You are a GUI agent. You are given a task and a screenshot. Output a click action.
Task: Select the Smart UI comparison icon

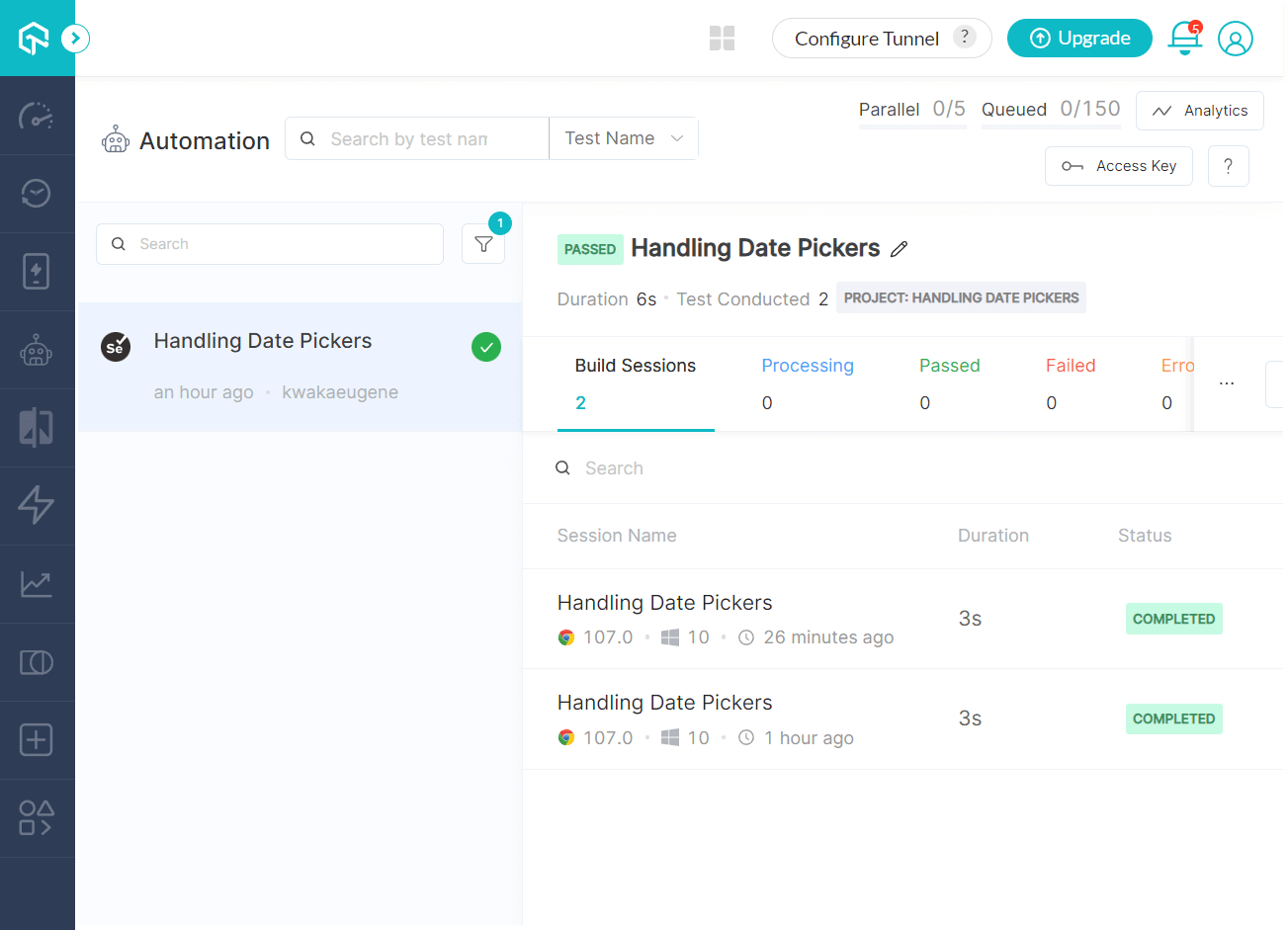coord(37,661)
